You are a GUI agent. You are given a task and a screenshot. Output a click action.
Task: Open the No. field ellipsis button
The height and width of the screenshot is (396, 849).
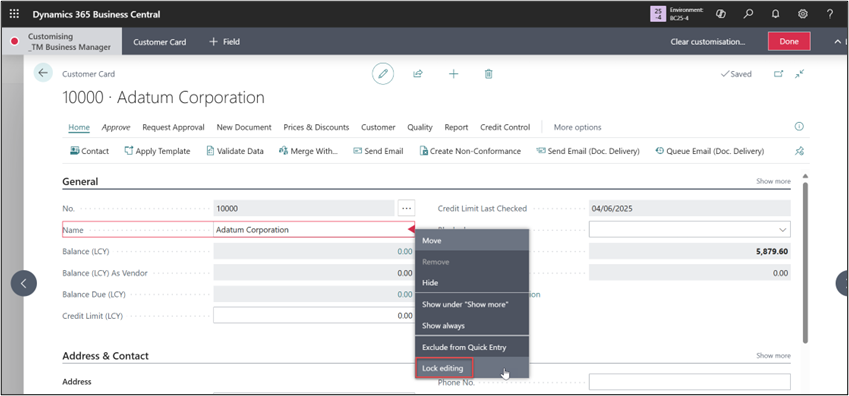pos(406,208)
